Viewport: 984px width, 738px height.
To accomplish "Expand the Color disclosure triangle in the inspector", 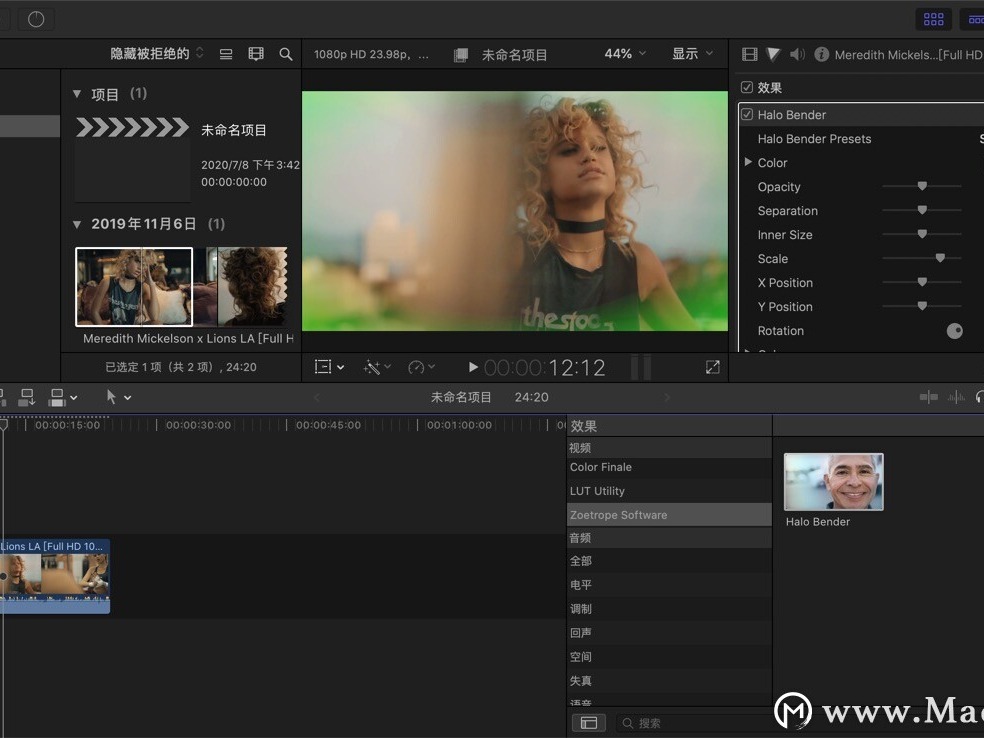I will pos(749,162).
